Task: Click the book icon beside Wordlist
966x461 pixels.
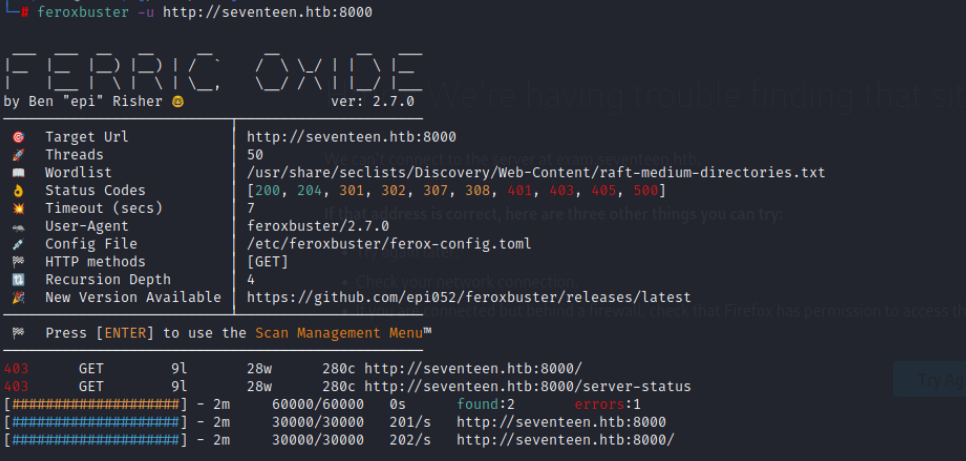Action: [18, 173]
